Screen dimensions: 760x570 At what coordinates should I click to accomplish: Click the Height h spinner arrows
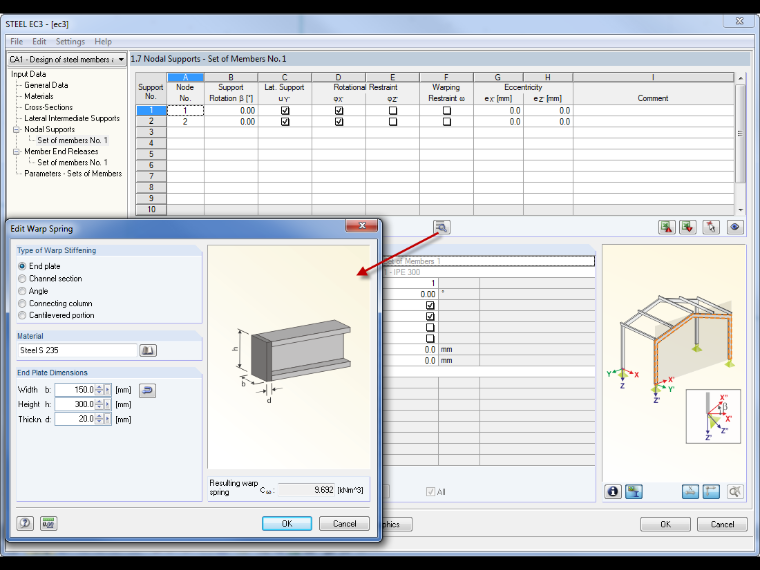point(99,404)
